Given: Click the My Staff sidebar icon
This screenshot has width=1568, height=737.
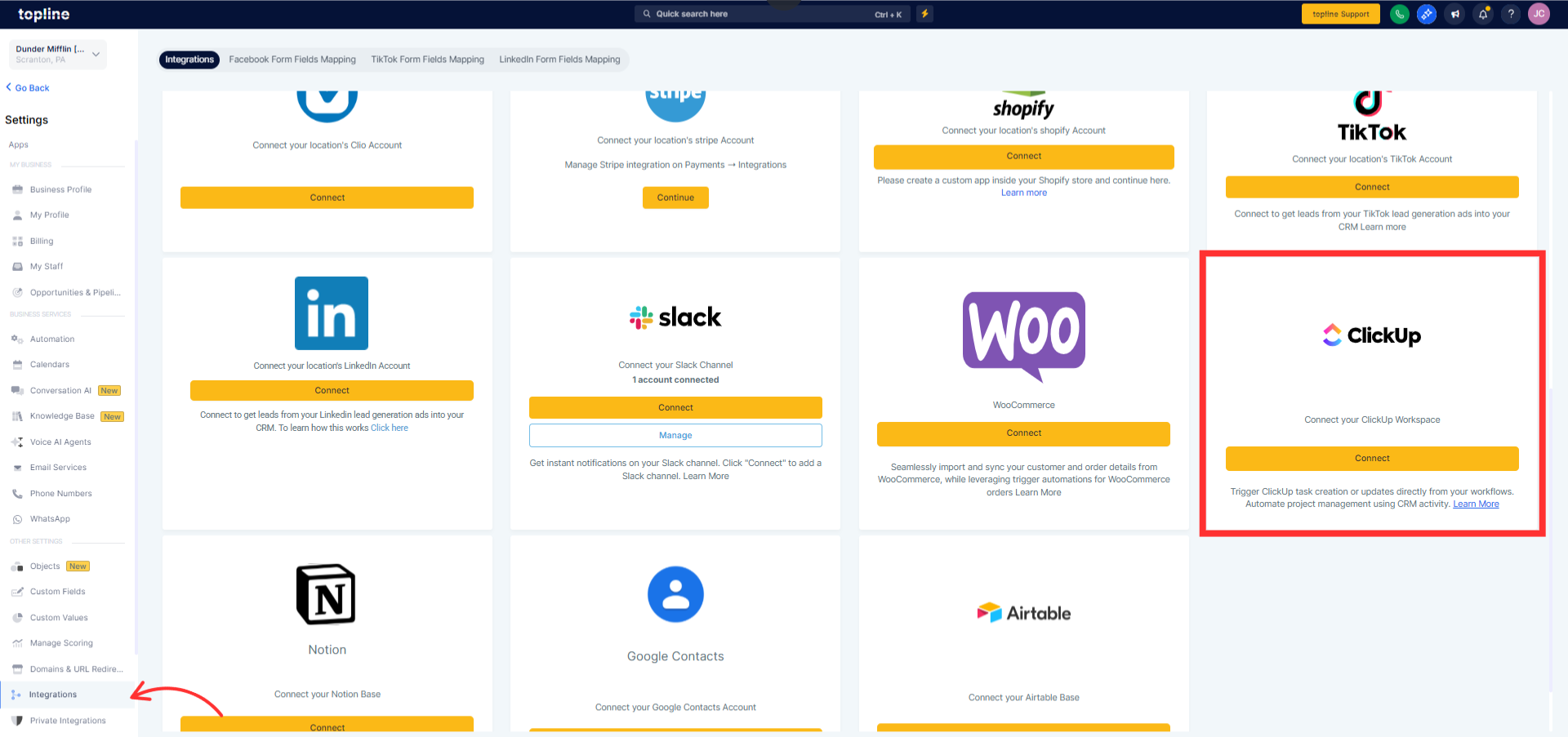Looking at the screenshot, I should coord(17,267).
